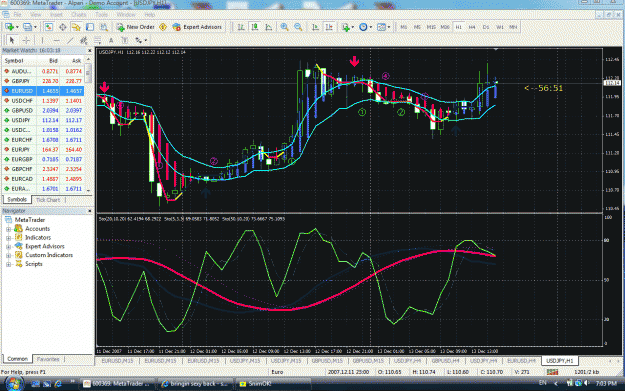Open the MetaEditor yellow diamond icon
The width and height of the screenshot is (625, 391).
163,27
